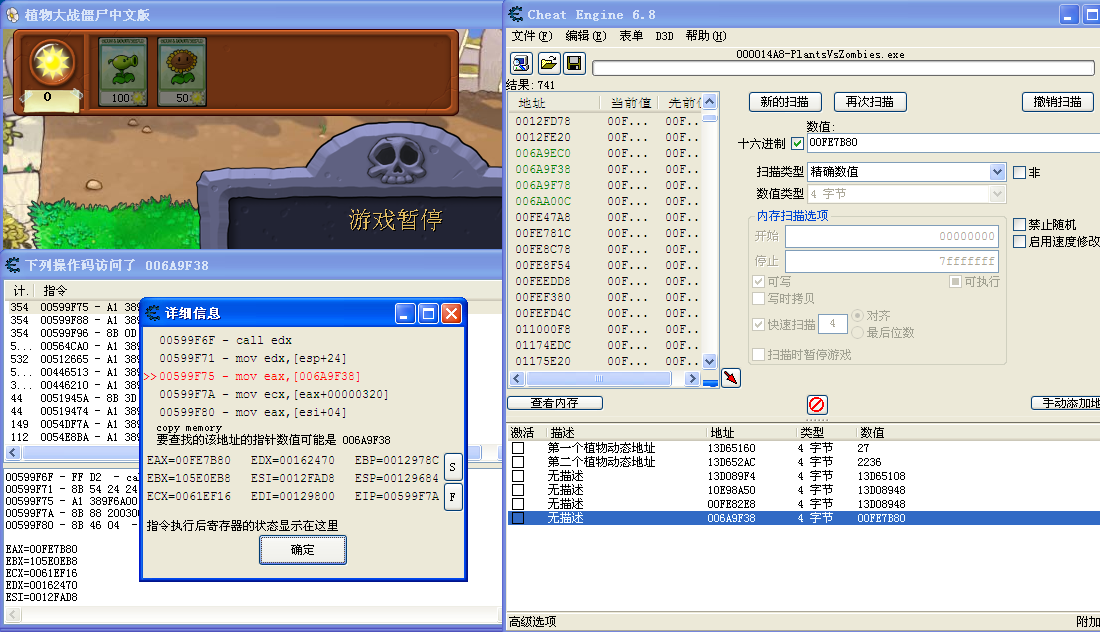The width and height of the screenshot is (1100, 632).
Task: Click results list scroll right arrow
Action: [x=692, y=379]
